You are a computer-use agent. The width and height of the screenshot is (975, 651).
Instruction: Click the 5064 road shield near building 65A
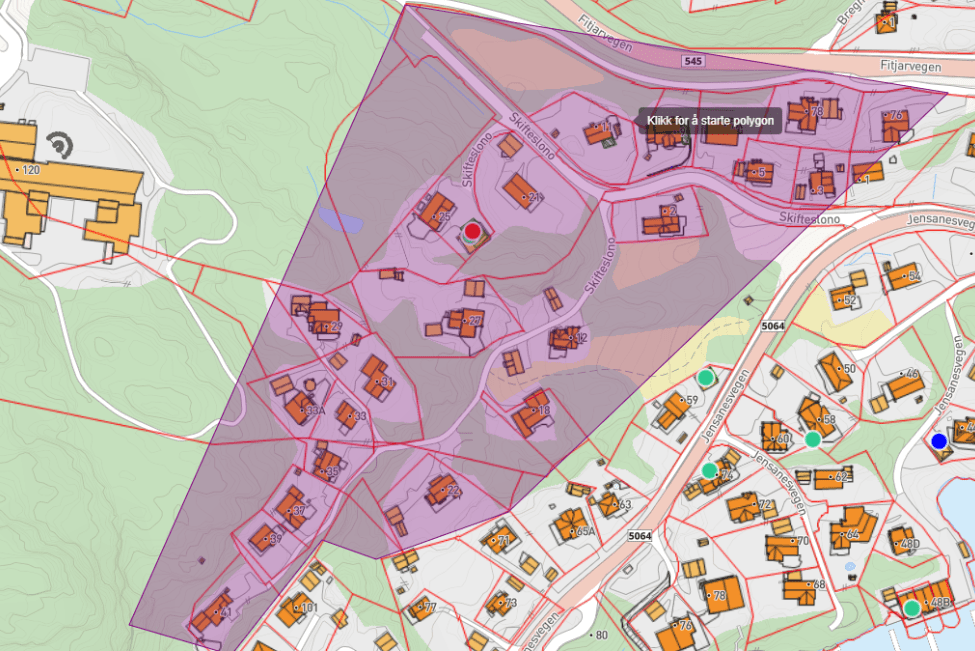coord(641,537)
